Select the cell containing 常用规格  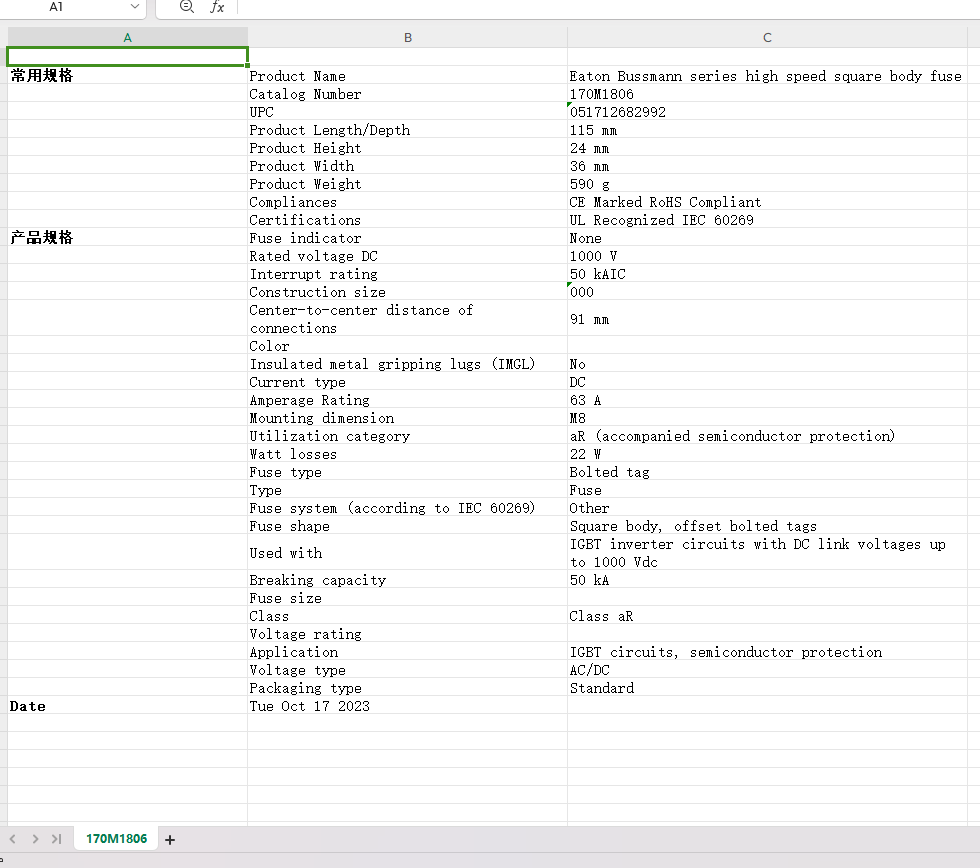click(x=128, y=76)
